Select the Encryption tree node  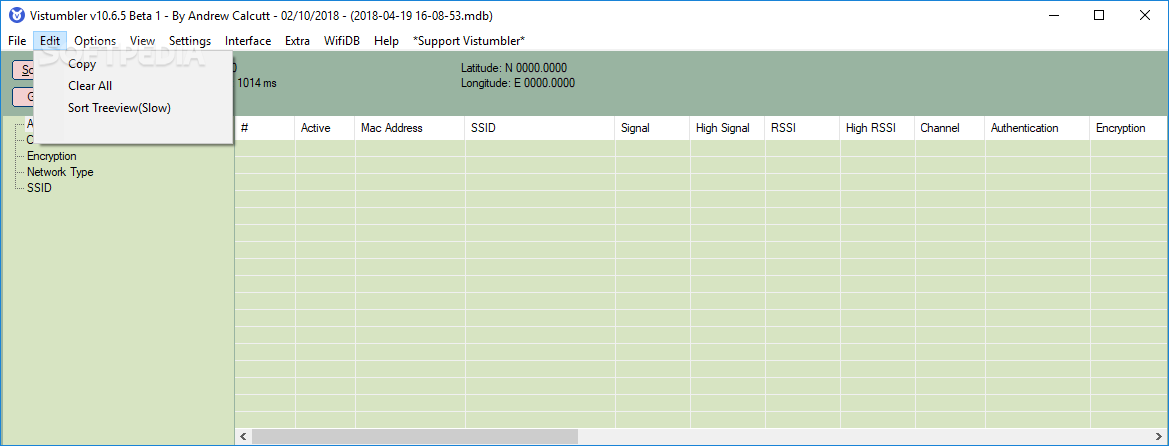51,156
